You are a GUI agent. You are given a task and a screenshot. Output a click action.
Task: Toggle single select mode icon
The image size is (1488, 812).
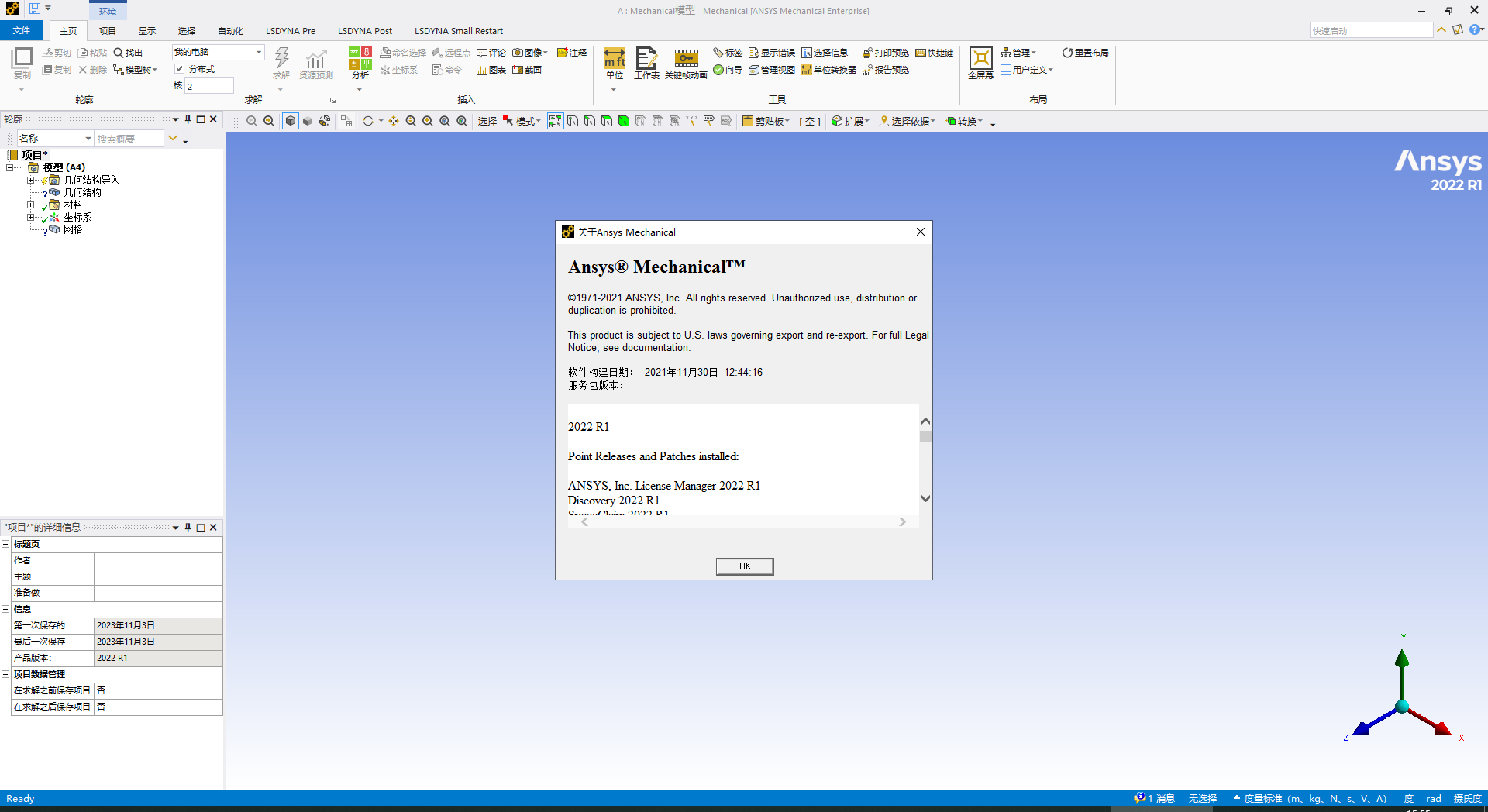555,121
